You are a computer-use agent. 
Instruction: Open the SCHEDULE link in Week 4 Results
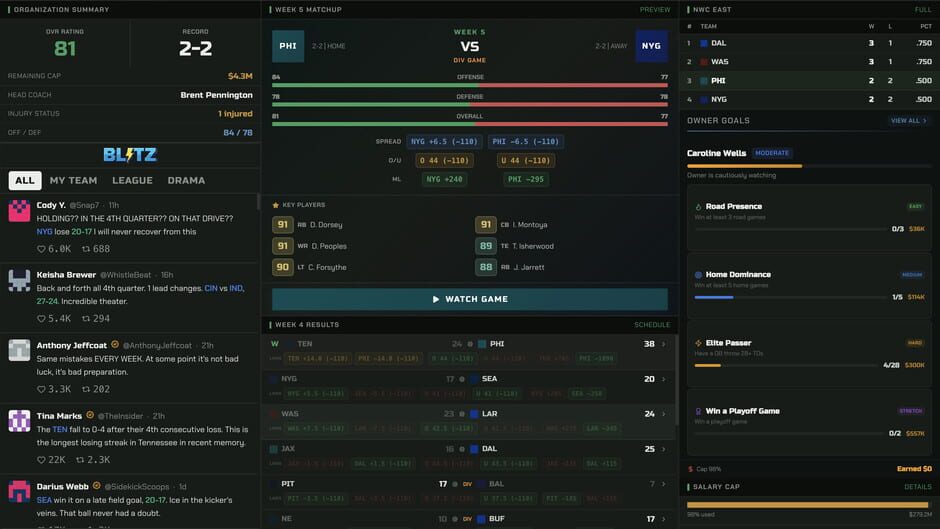point(652,324)
